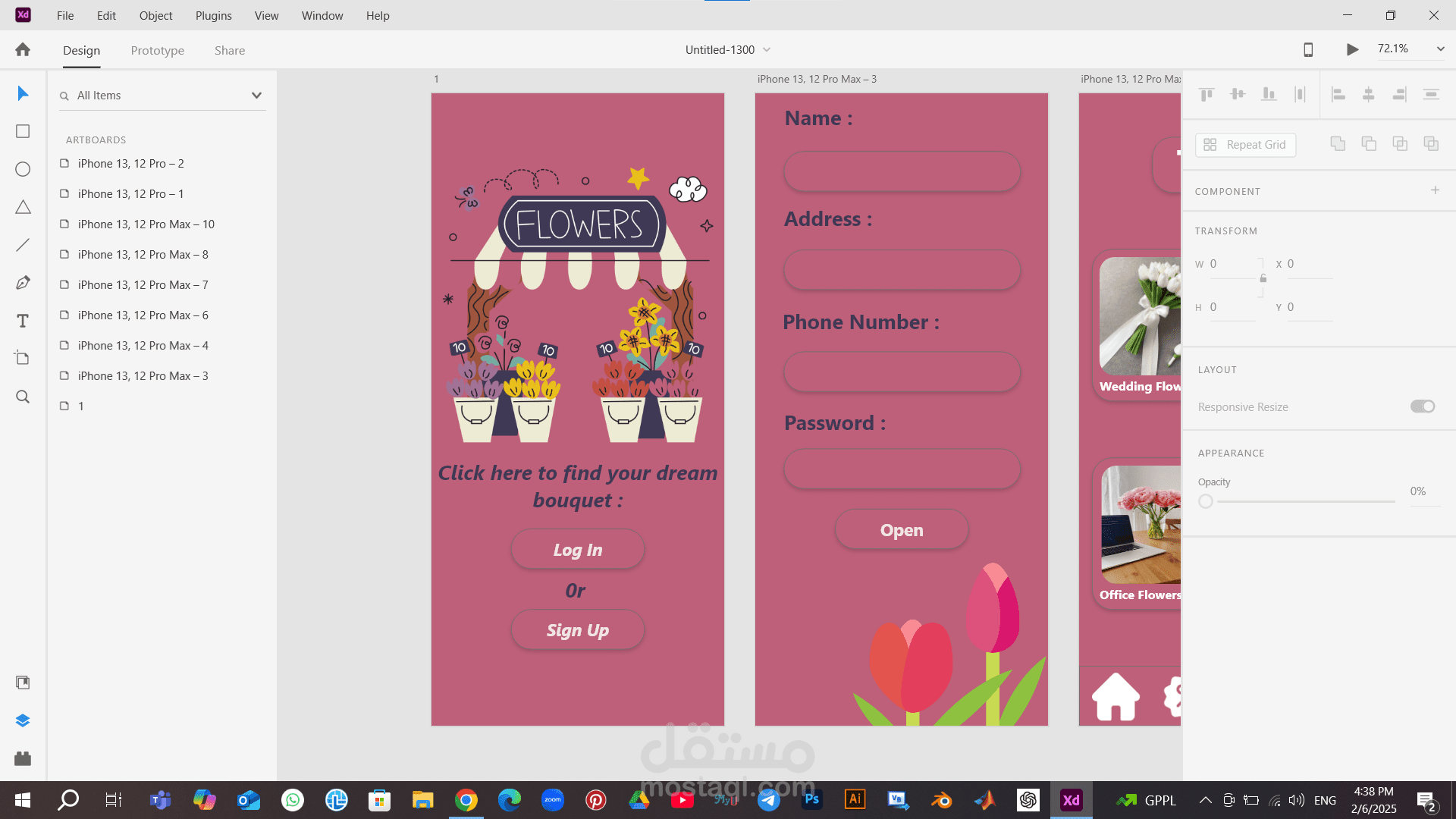Open Google Chrome from the taskbar
The image size is (1456, 819).
tap(466, 799)
